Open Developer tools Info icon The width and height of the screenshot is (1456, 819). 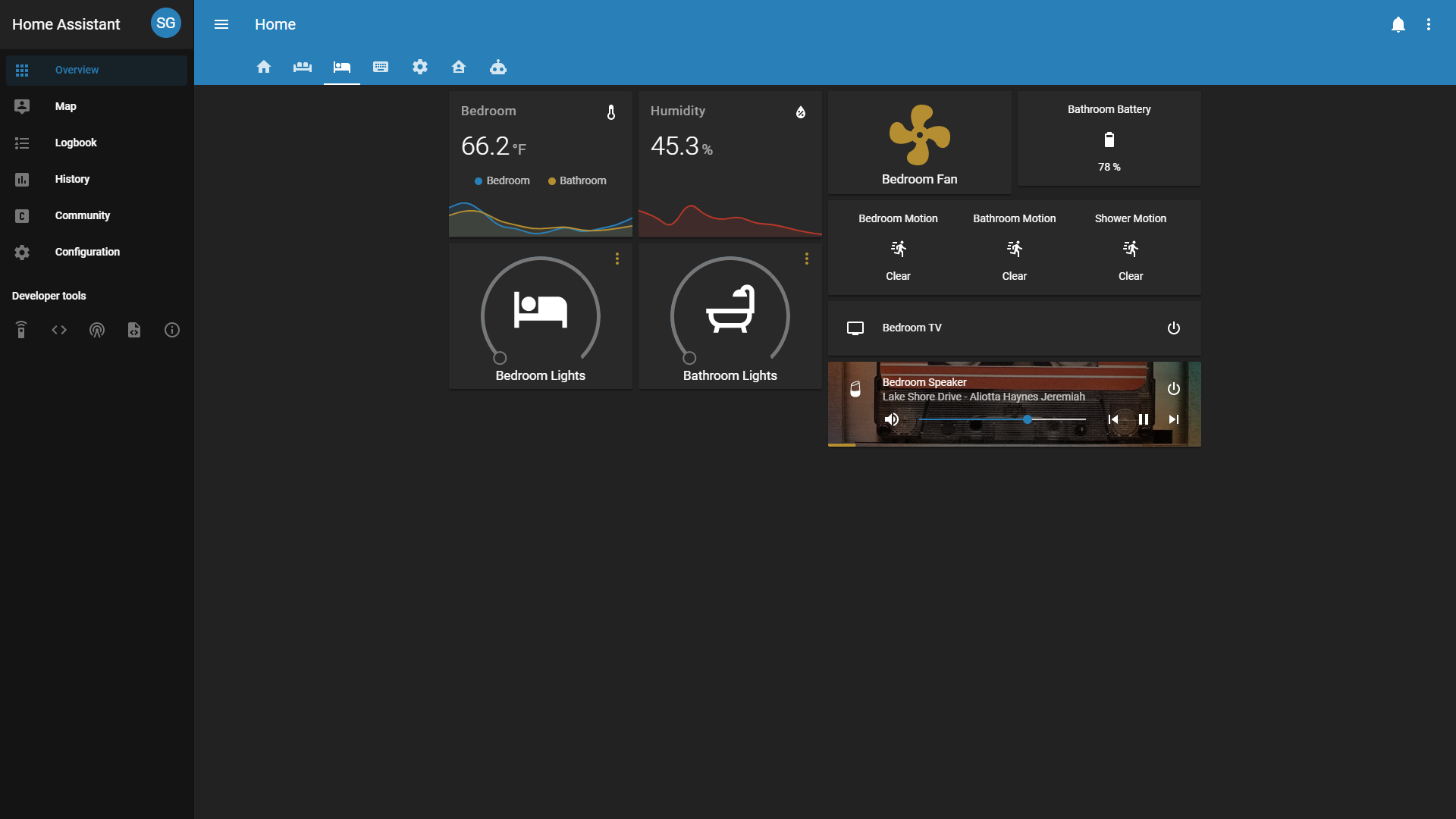click(172, 330)
